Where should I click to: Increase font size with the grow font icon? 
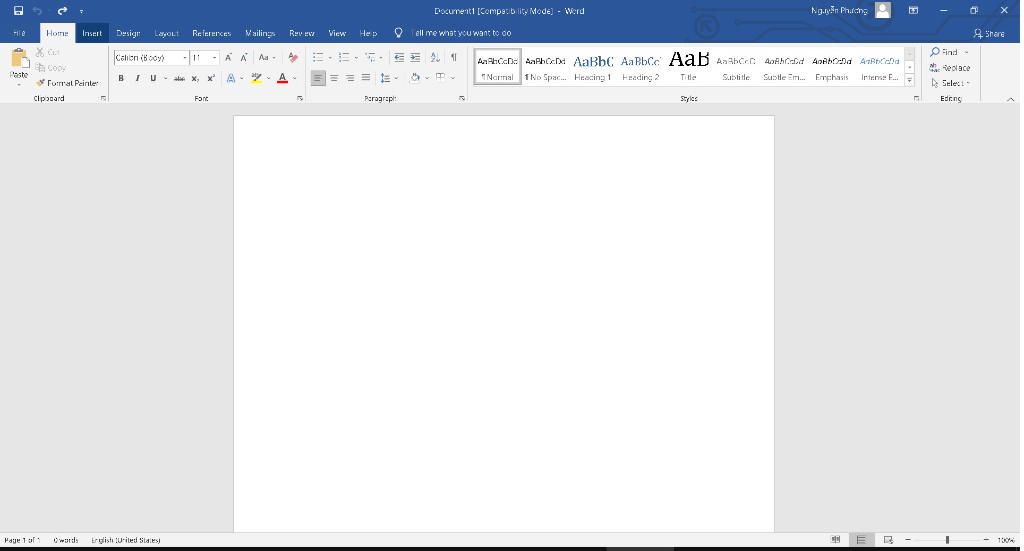click(228, 57)
